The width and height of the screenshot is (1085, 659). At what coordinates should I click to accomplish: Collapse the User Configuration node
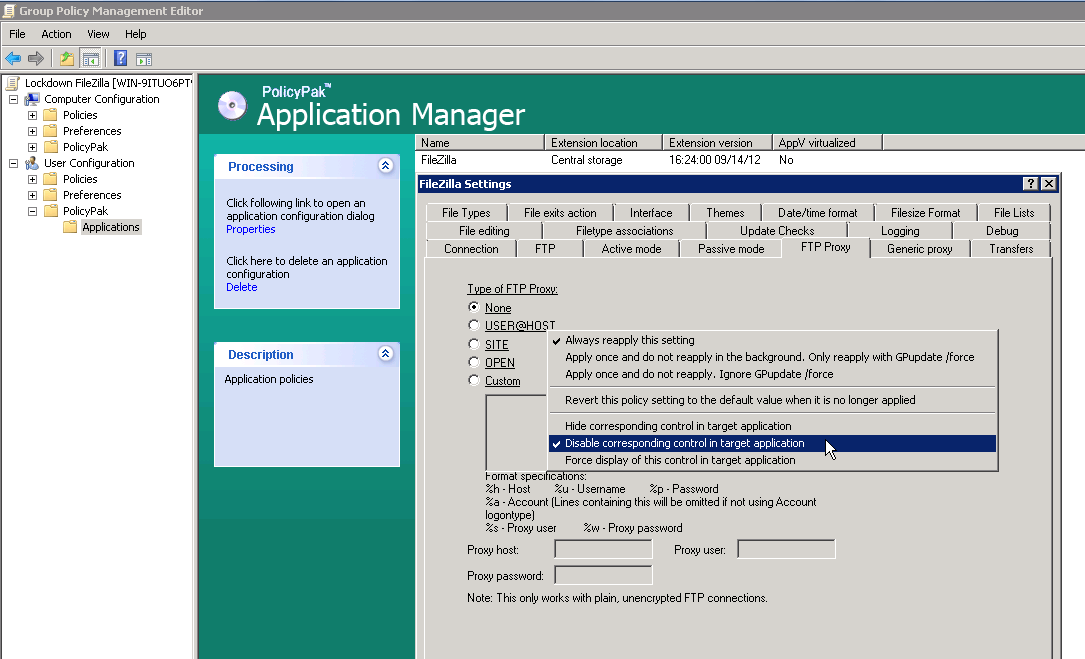[13, 163]
